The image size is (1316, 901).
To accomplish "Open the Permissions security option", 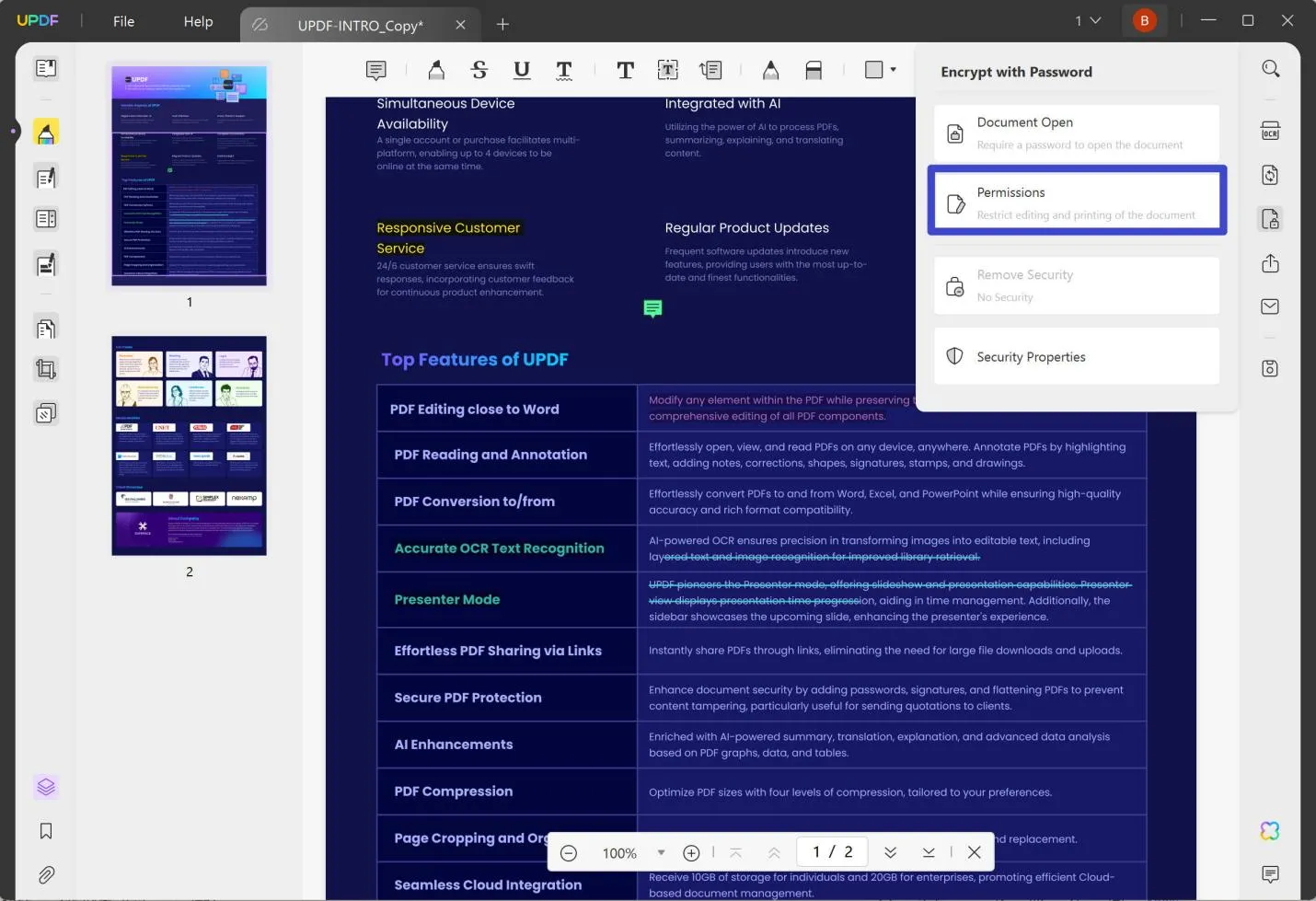I will click(x=1077, y=200).
